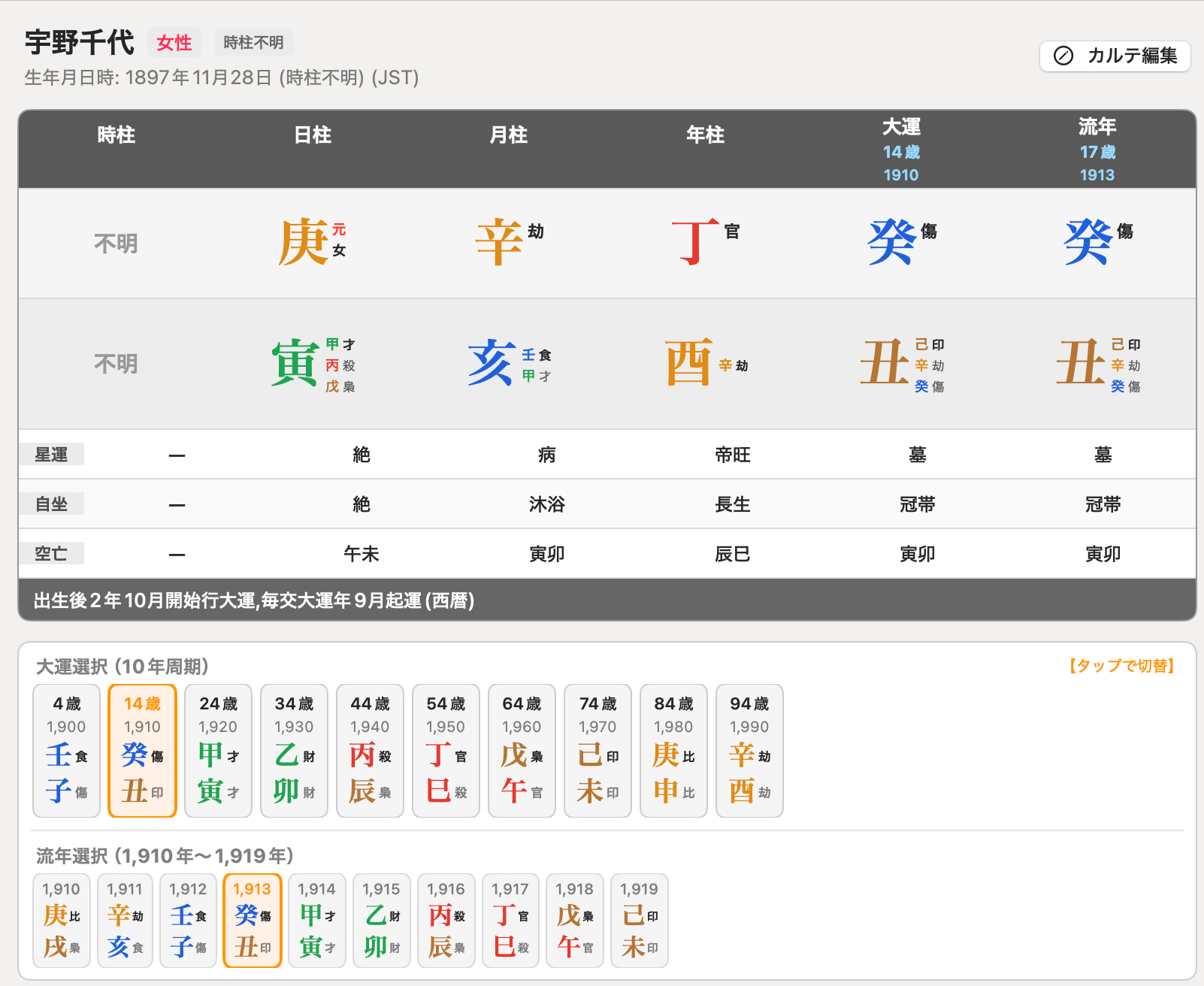
Task: Click the 出生後2年10月開始行大運 note
Action: tap(254, 600)
